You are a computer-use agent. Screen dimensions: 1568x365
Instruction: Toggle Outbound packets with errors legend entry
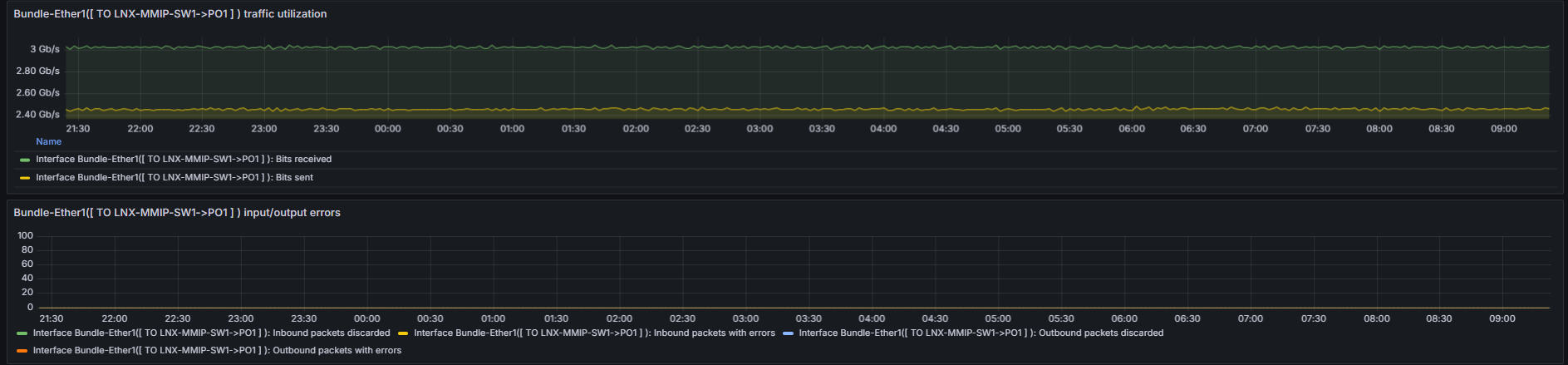pyautogui.click(x=217, y=351)
